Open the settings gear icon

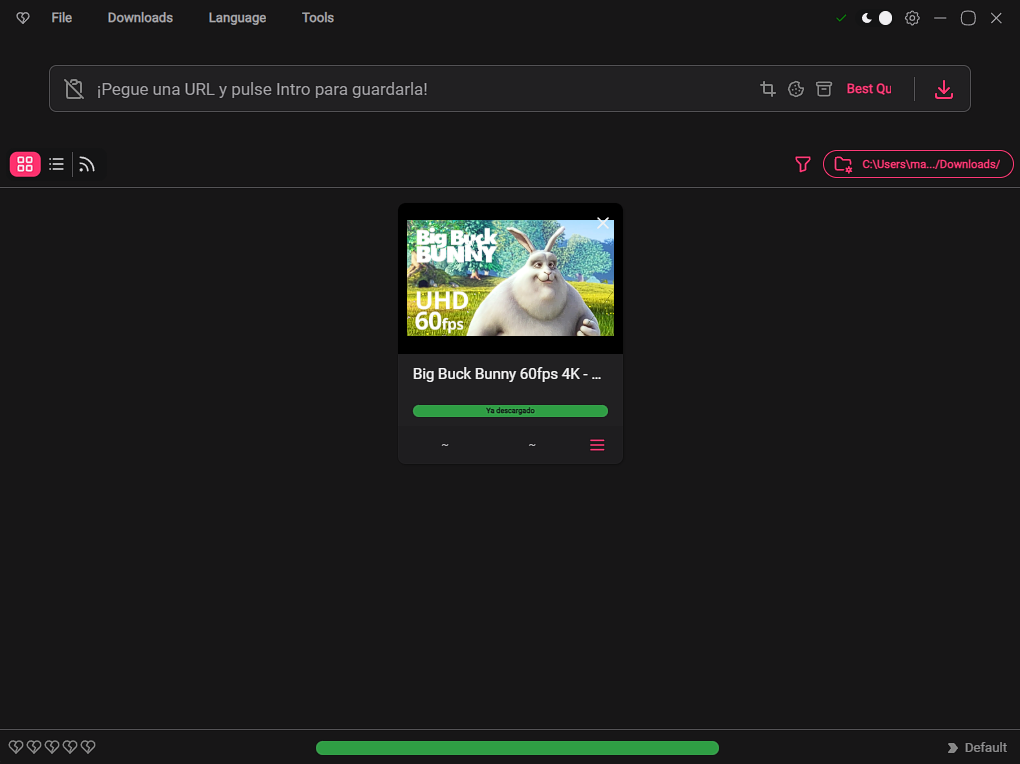tap(912, 18)
